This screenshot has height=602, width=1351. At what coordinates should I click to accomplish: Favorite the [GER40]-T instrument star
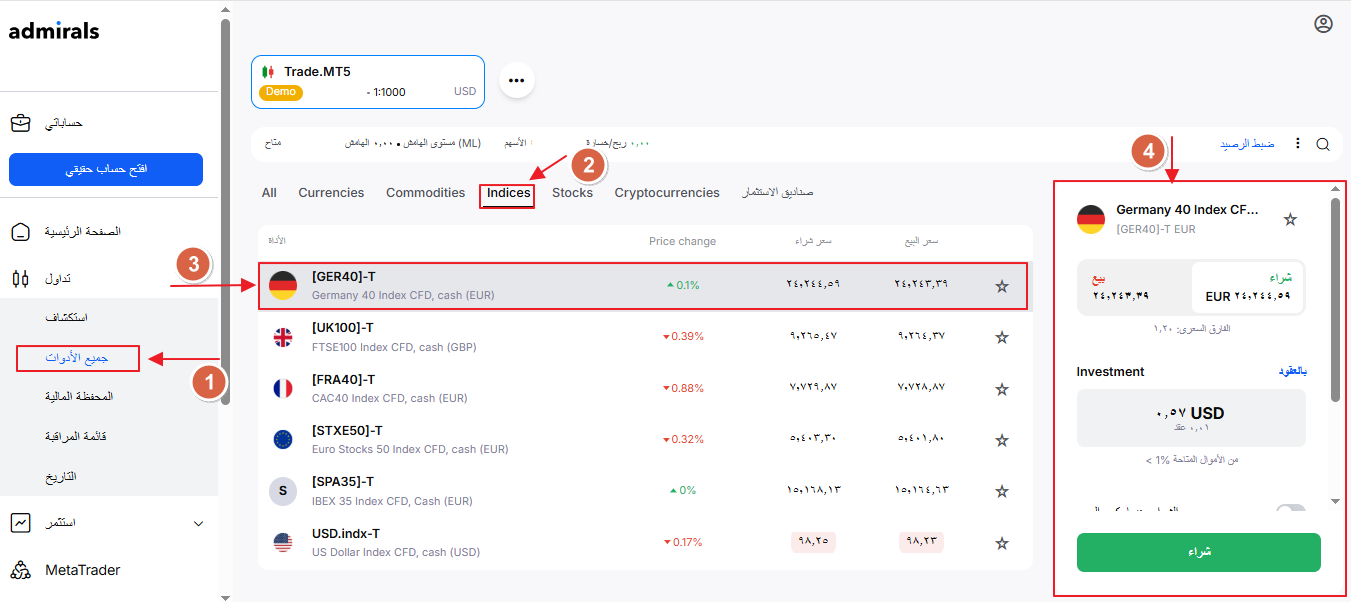1001,286
